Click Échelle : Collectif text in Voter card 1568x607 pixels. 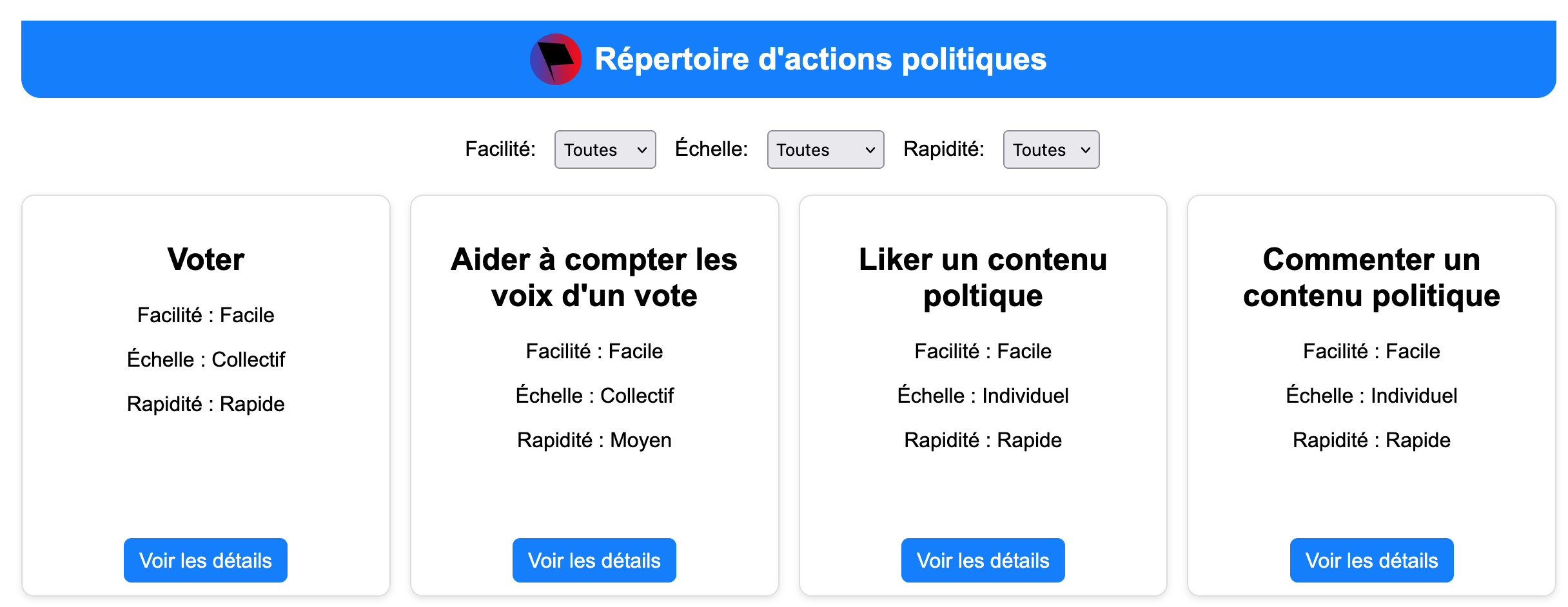coord(206,359)
